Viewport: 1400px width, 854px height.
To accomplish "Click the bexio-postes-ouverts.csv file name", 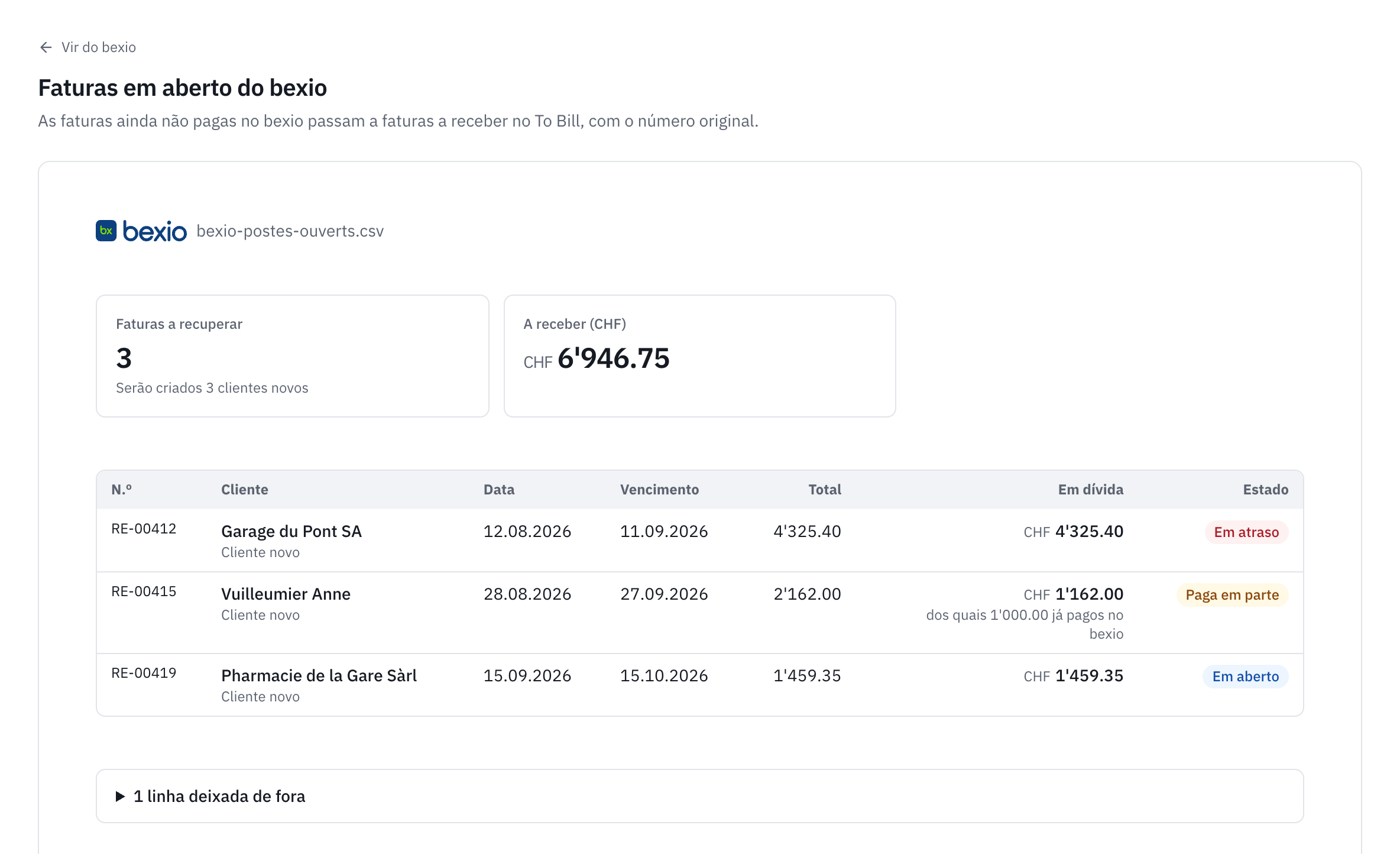I will coord(290,231).
